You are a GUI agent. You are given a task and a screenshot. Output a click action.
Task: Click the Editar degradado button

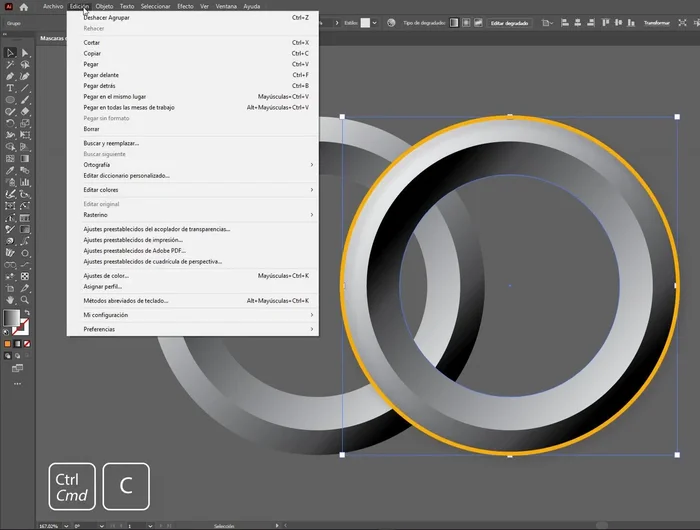click(510, 22)
